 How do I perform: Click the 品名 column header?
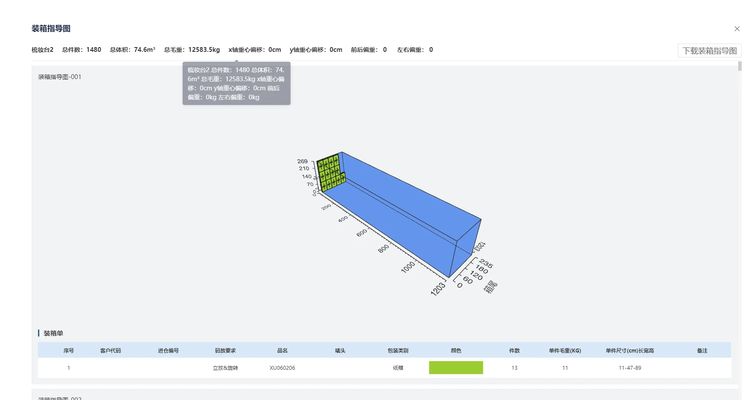click(282, 351)
